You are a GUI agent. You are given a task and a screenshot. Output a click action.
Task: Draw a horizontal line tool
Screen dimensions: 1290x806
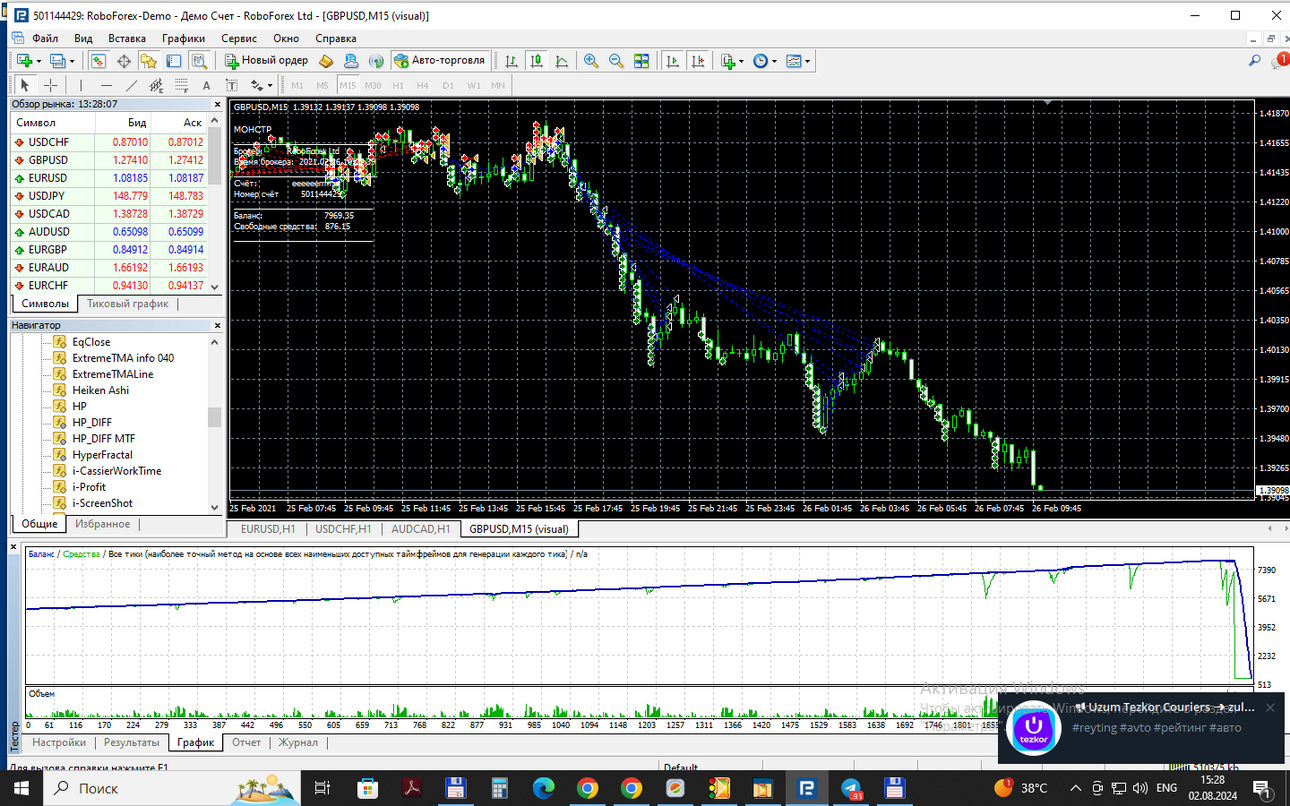pos(107,85)
